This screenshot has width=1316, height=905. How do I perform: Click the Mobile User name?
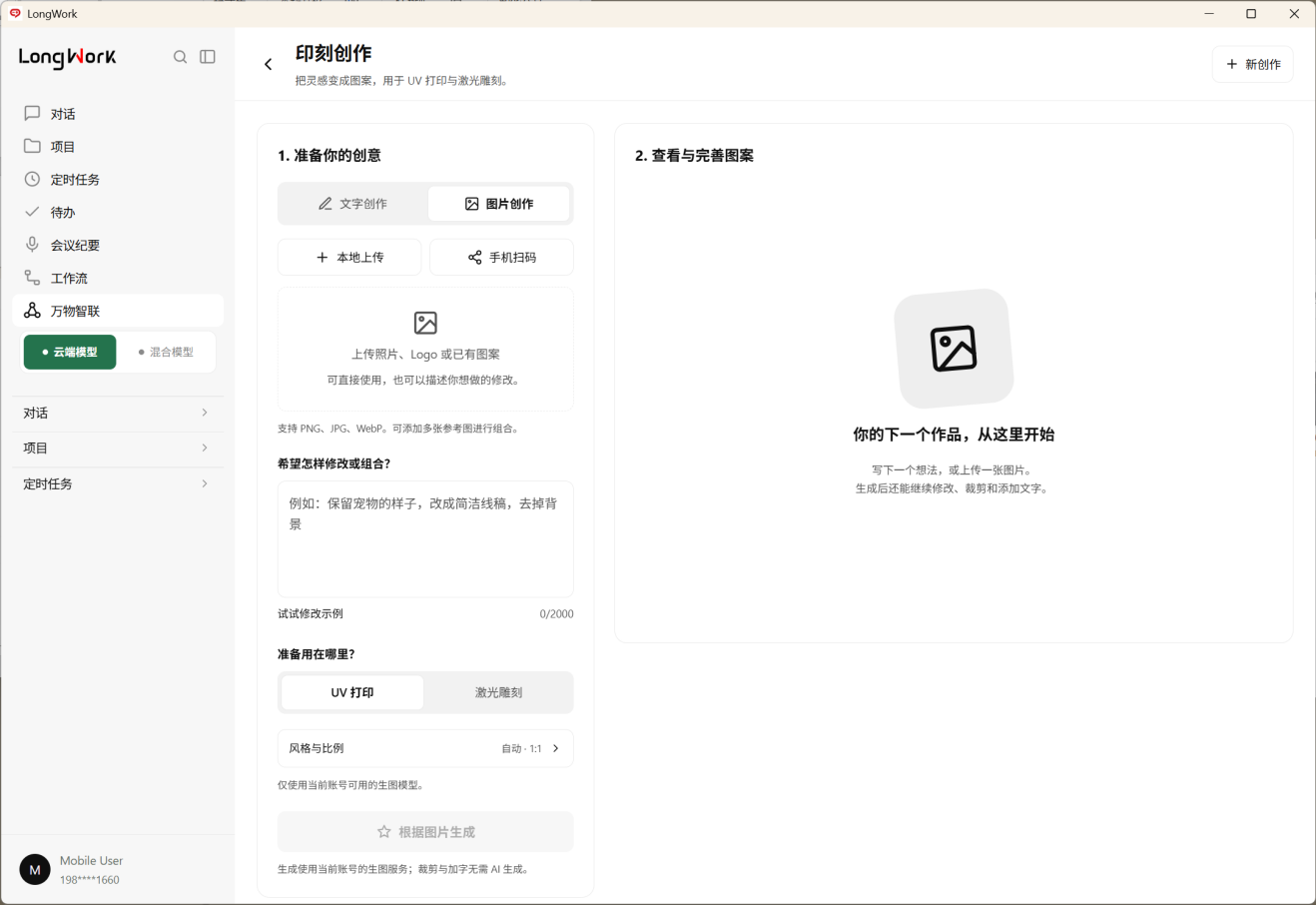(x=91, y=861)
